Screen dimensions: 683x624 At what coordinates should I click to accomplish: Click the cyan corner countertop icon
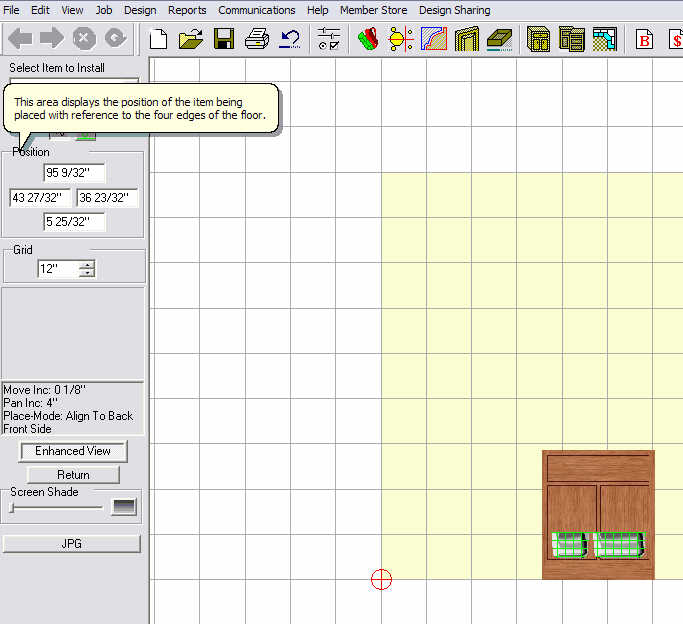[x=605, y=39]
